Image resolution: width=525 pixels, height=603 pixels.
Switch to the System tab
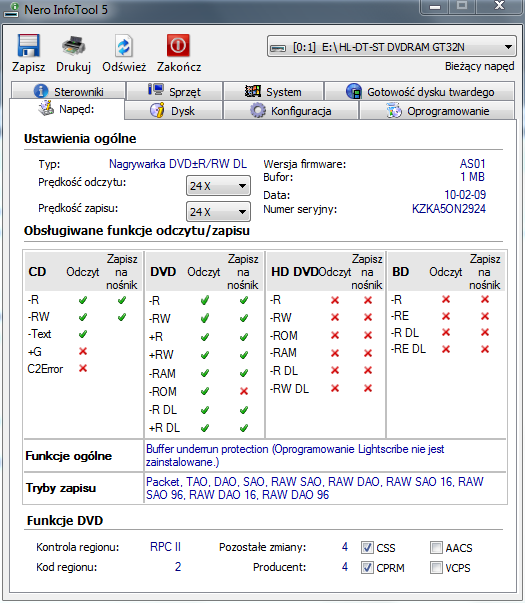click(x=273, y=91)
